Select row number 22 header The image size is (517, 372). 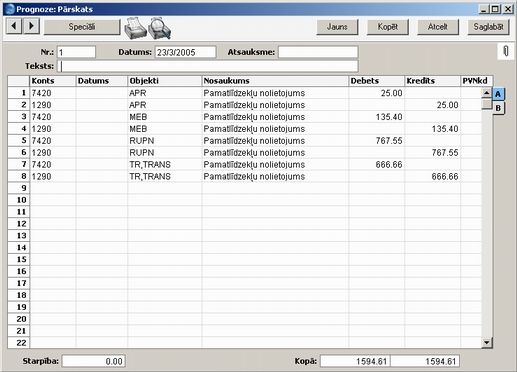click(x=19, y=343)
